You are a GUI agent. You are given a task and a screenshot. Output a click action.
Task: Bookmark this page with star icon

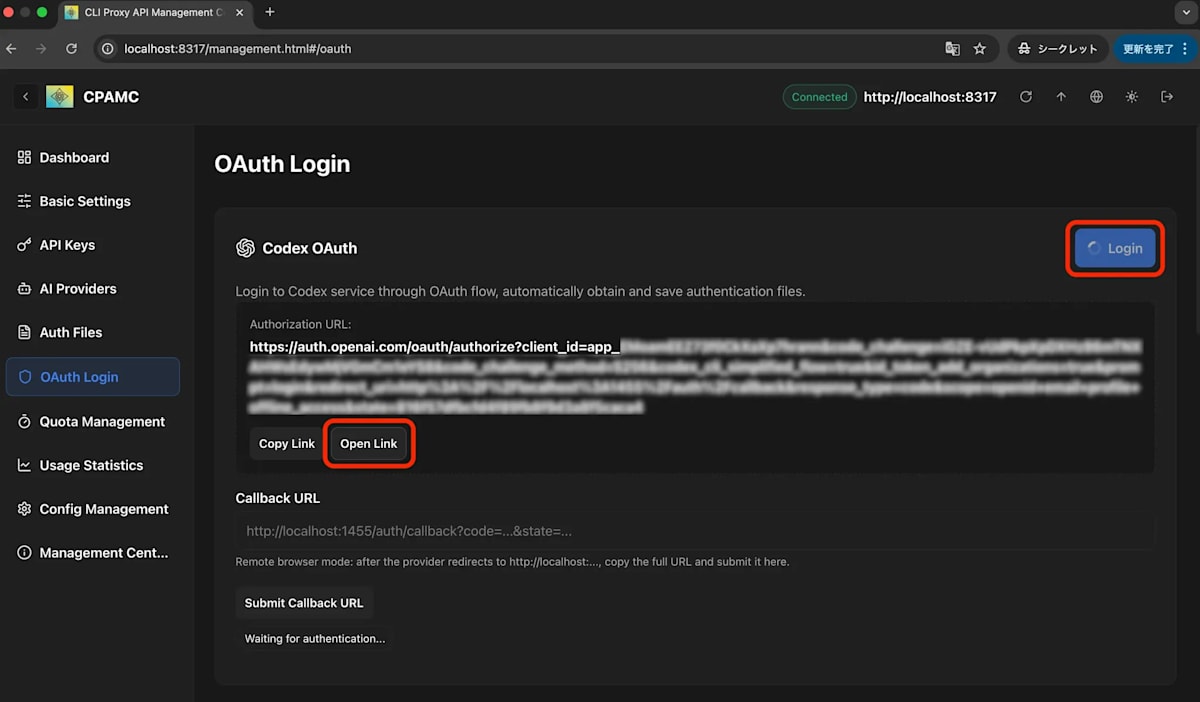coord(980,48)
